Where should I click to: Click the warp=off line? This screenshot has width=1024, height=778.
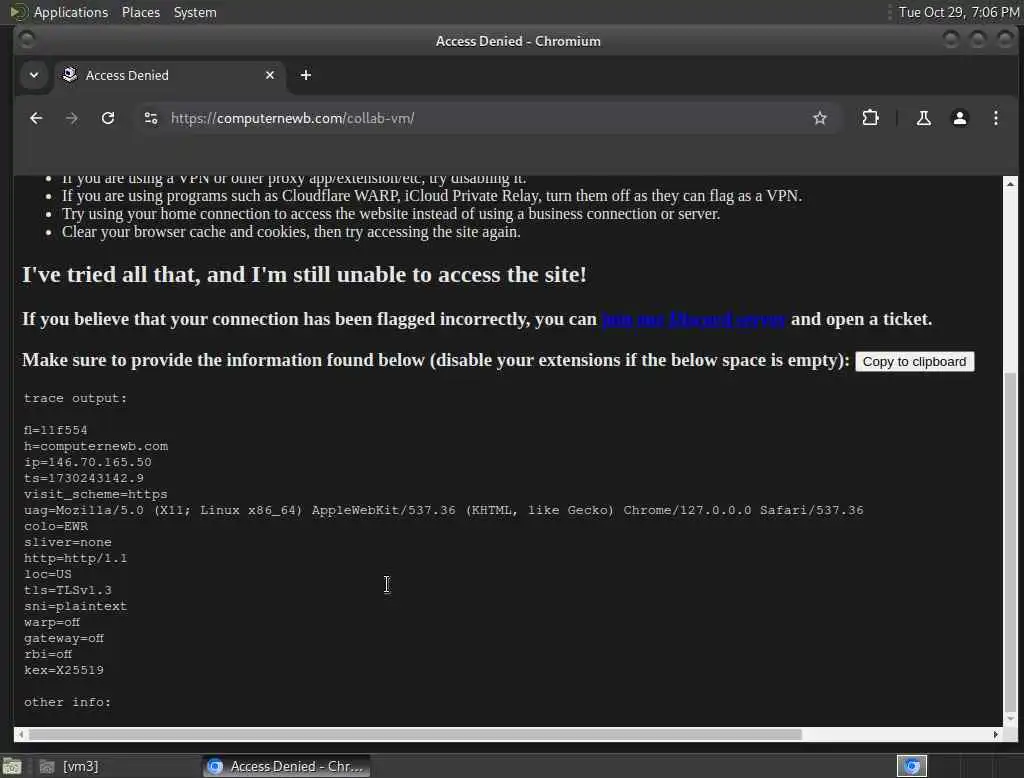52,622
